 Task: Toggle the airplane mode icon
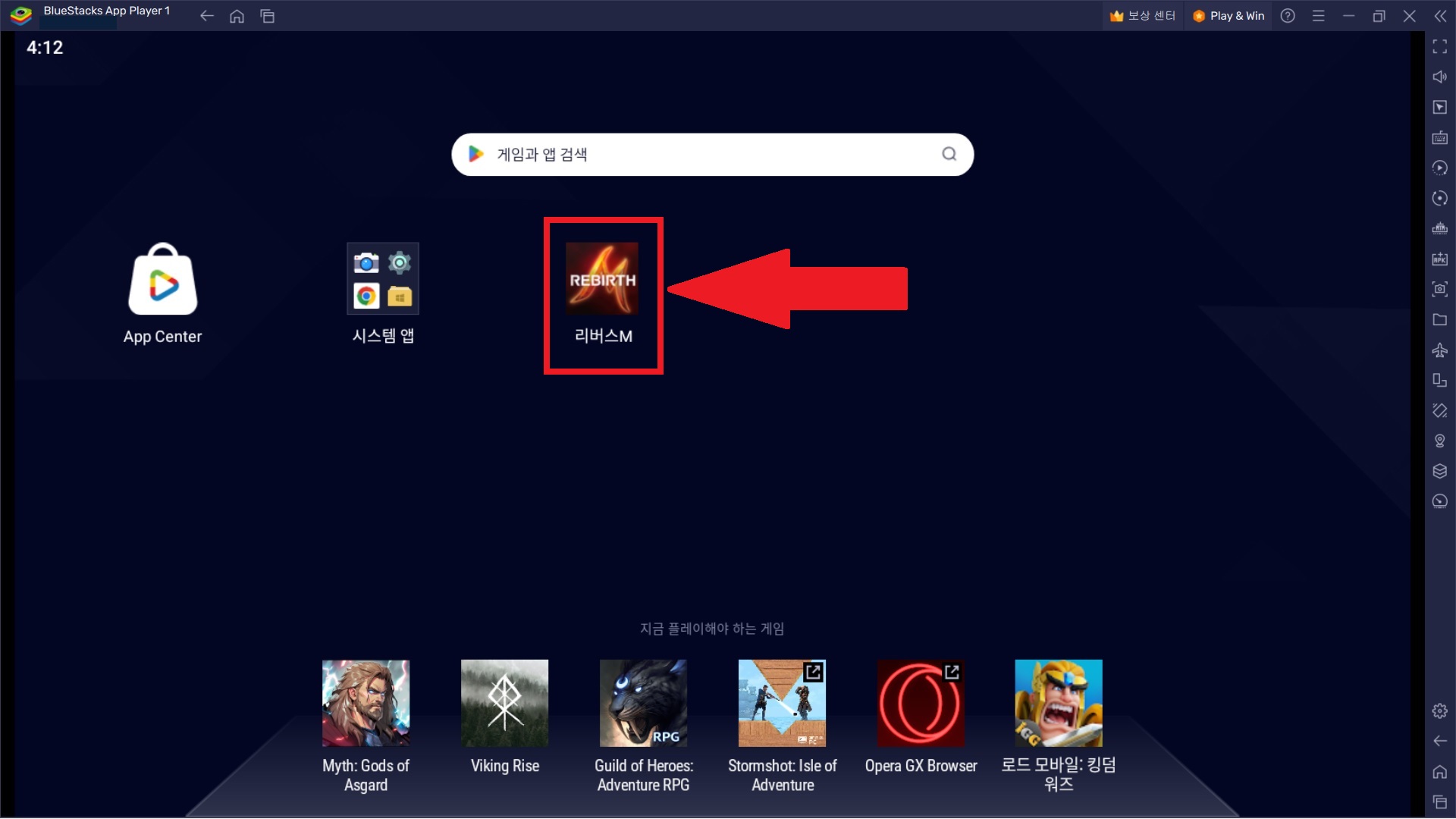tap(1440, 350)
